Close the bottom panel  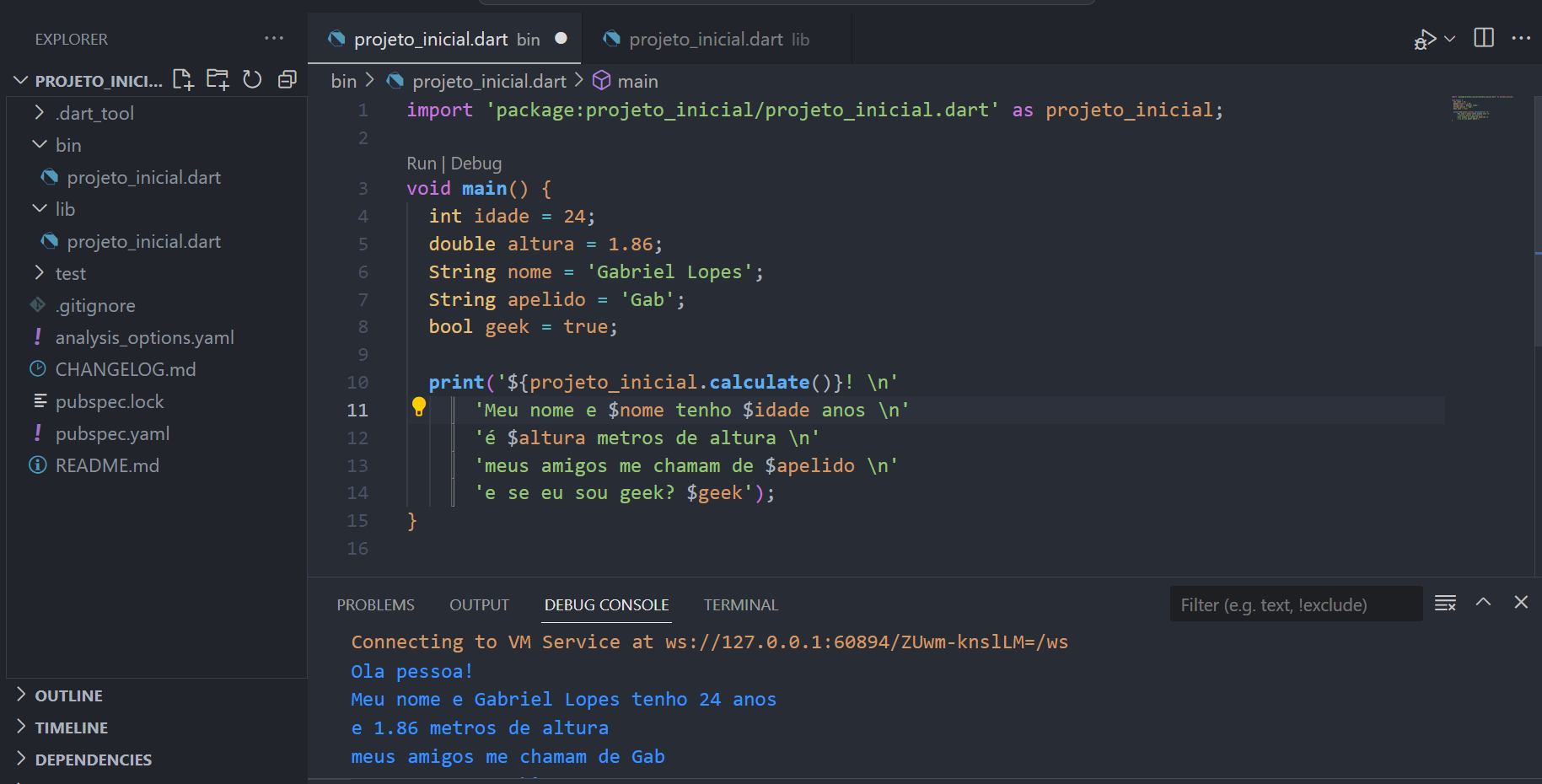[x=1521, y=602]
